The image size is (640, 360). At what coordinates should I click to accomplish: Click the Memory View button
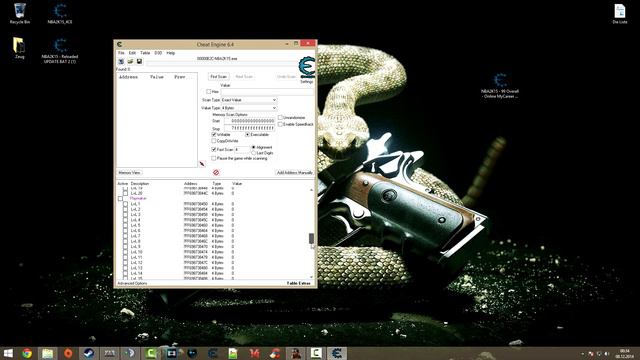(129, 173)
